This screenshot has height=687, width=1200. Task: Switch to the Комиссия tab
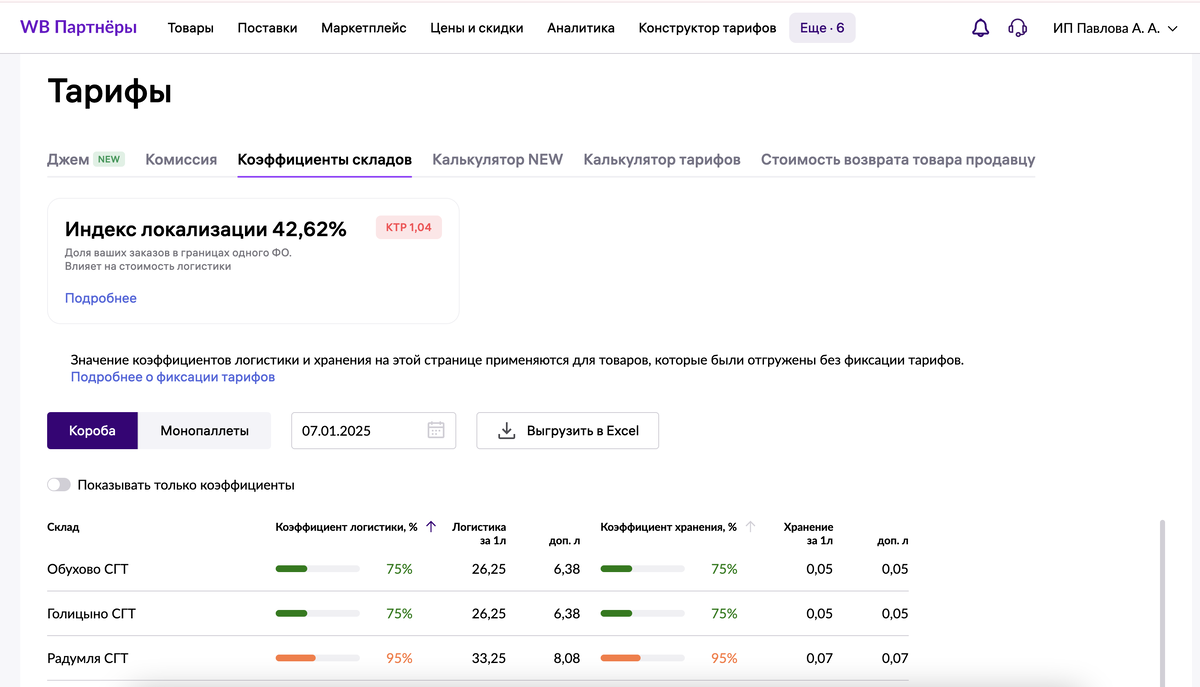click(x=180, y=159)
